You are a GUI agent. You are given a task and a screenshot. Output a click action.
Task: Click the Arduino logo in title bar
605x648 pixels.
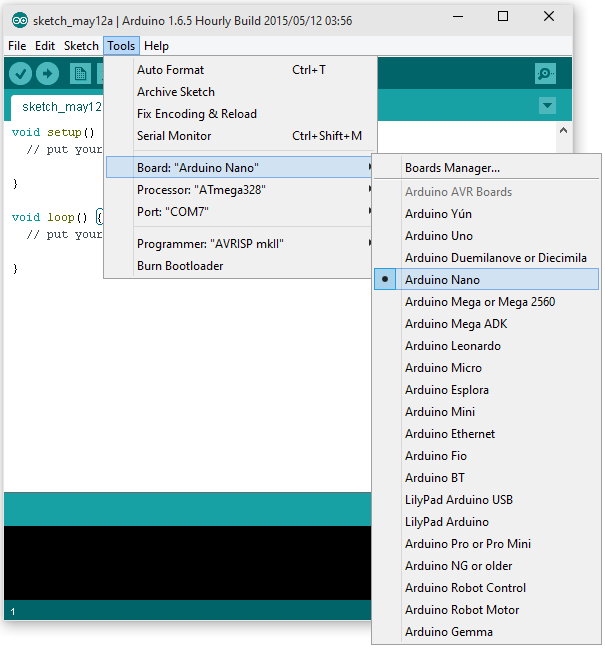[x=19, y=19]
